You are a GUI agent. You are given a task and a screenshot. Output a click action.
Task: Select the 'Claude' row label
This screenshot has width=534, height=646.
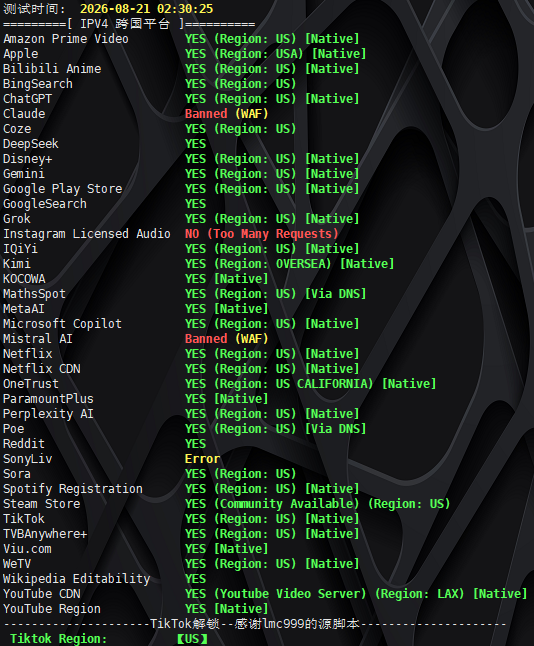24,114
